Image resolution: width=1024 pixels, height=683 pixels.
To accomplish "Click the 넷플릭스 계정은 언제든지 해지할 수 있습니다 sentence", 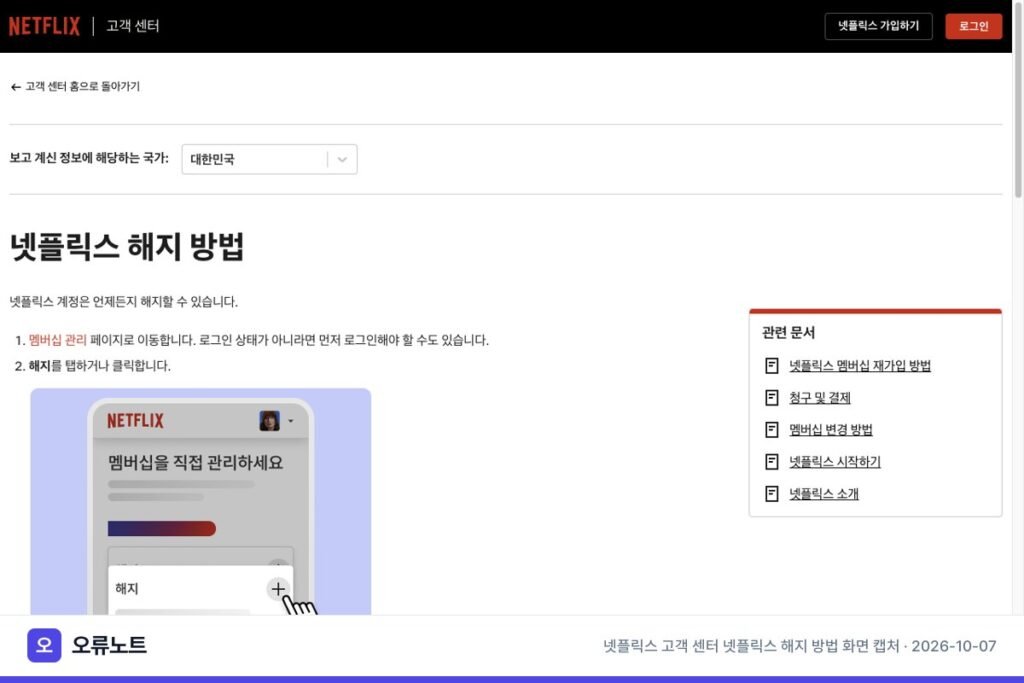I will click(x=123, y=302).
